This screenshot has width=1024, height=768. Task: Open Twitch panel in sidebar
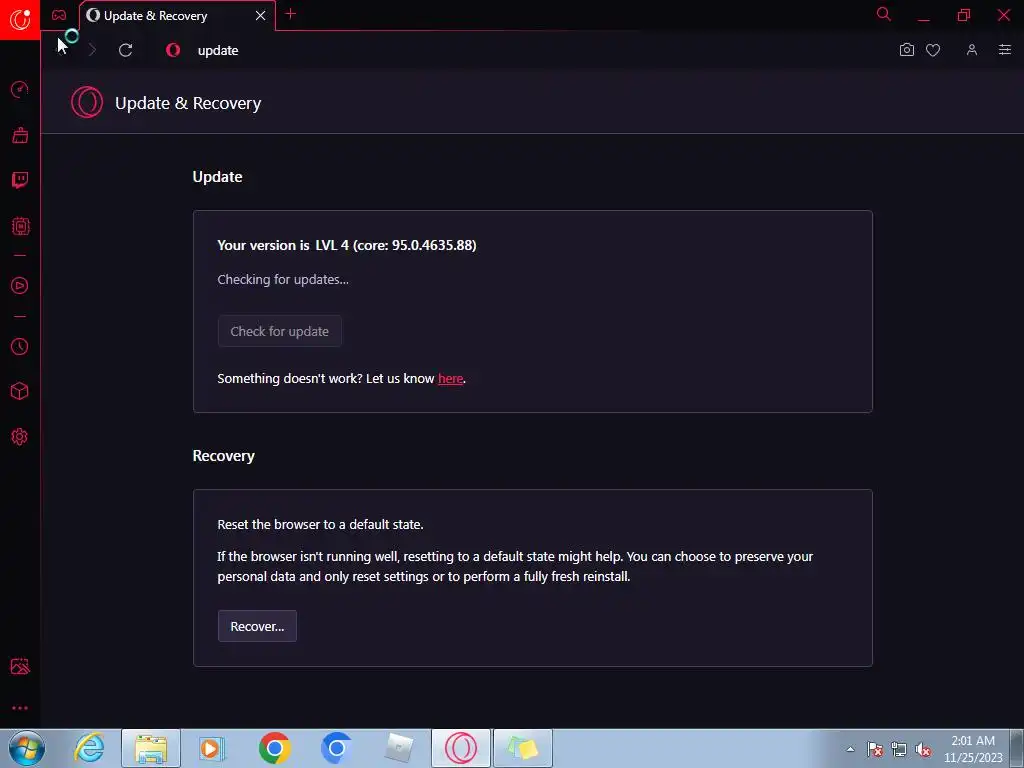tap(20, 180)
